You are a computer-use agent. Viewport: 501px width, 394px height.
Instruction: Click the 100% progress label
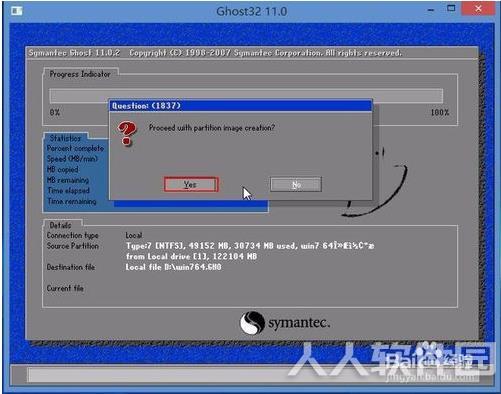(x=440, y=112)
